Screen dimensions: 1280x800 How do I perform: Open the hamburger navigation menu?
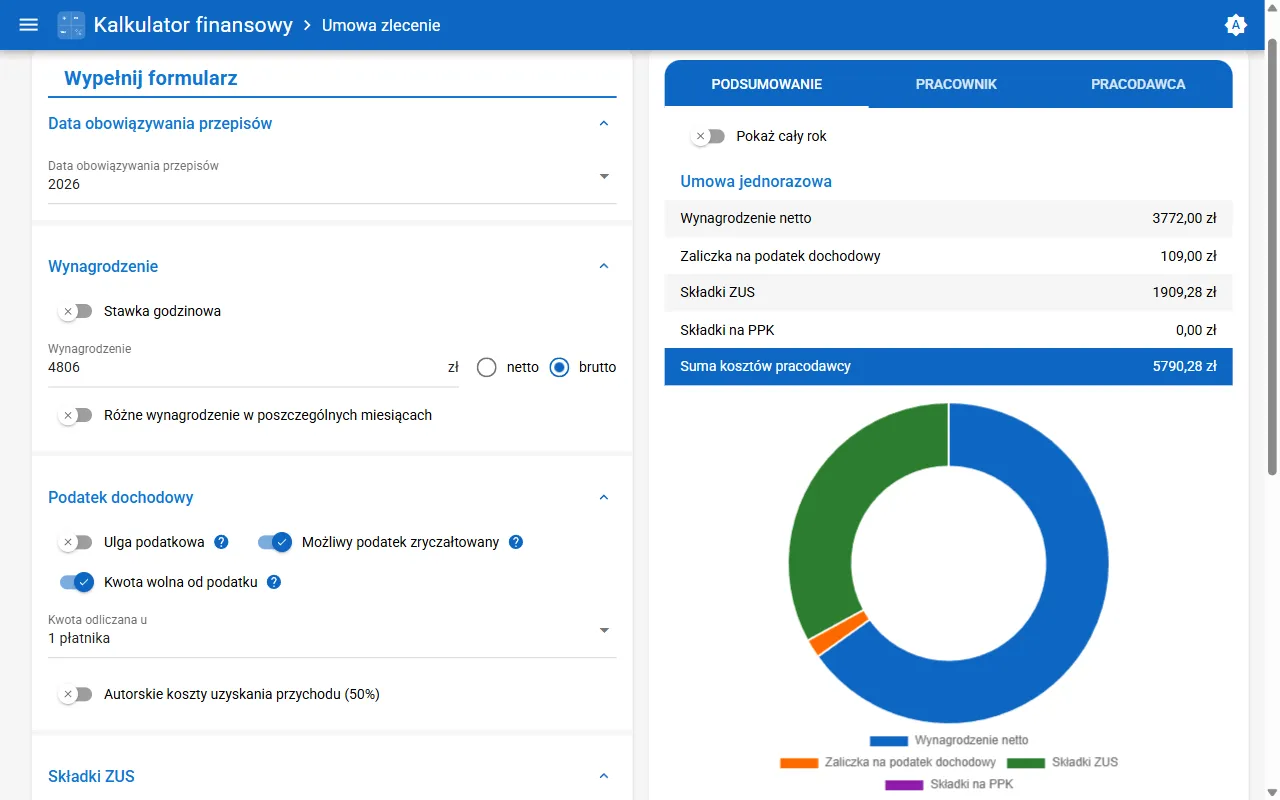click(29, 25)
